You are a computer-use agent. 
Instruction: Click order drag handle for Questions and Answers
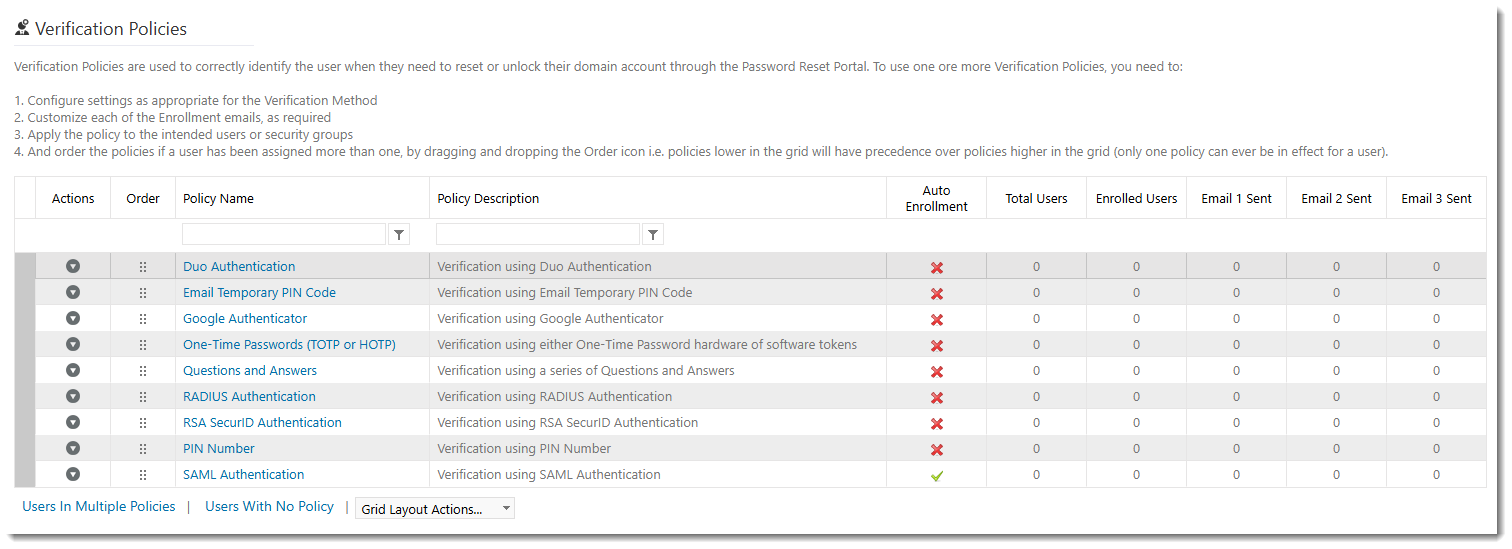[143, 371]
